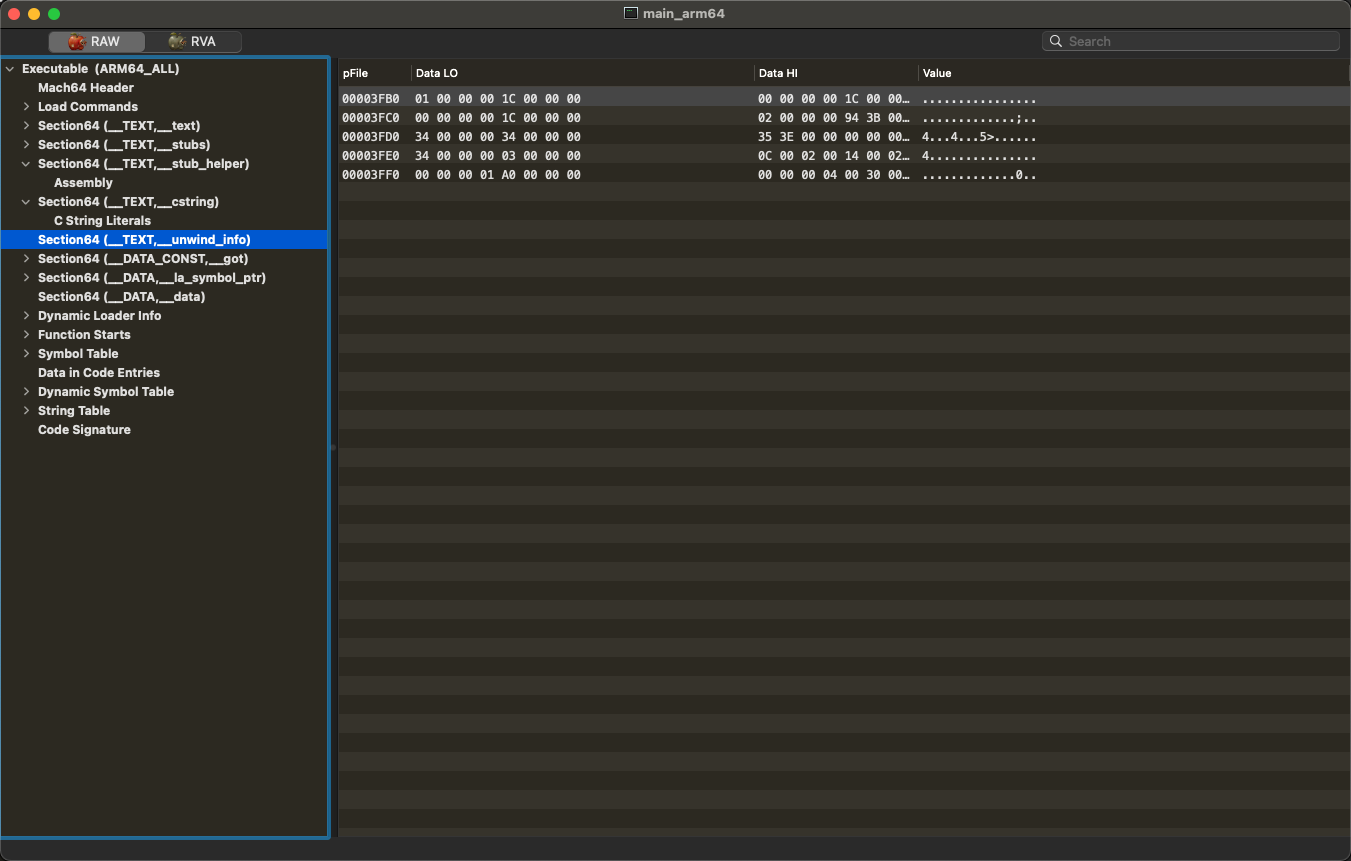Image resolution: width=1351 pixels, height=861 pixels.
Task: Select the Load Commands label
Action: pos(88,107)
